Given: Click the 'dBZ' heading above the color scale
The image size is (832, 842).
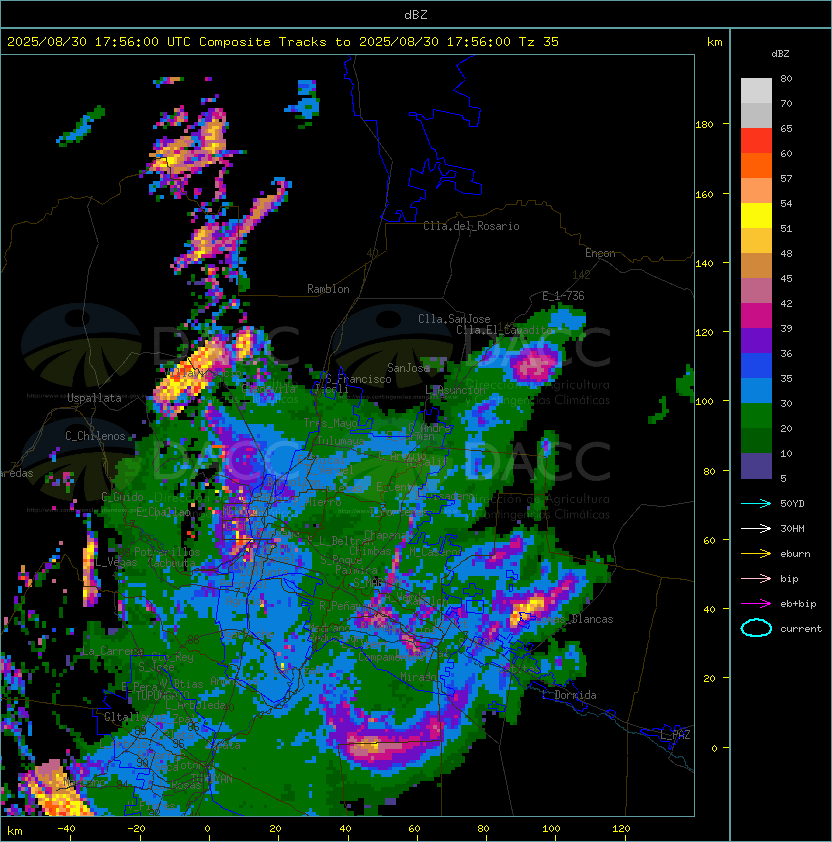Looking at the screenshot, I should point(780,54).
